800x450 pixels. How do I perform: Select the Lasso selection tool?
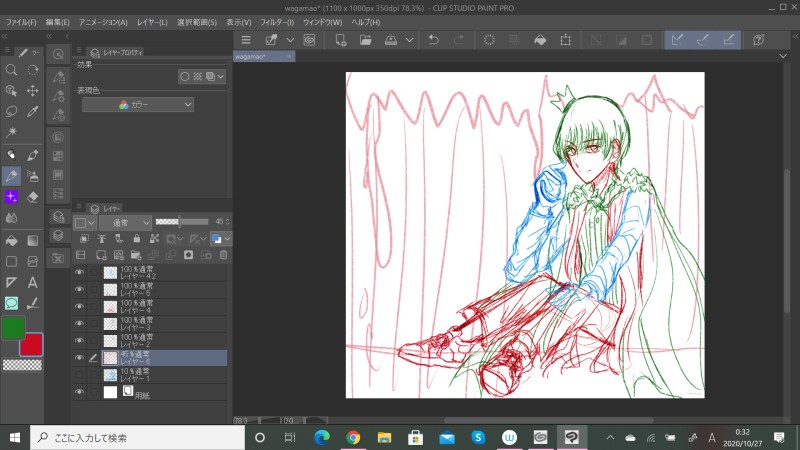click(x=11, y=111)
